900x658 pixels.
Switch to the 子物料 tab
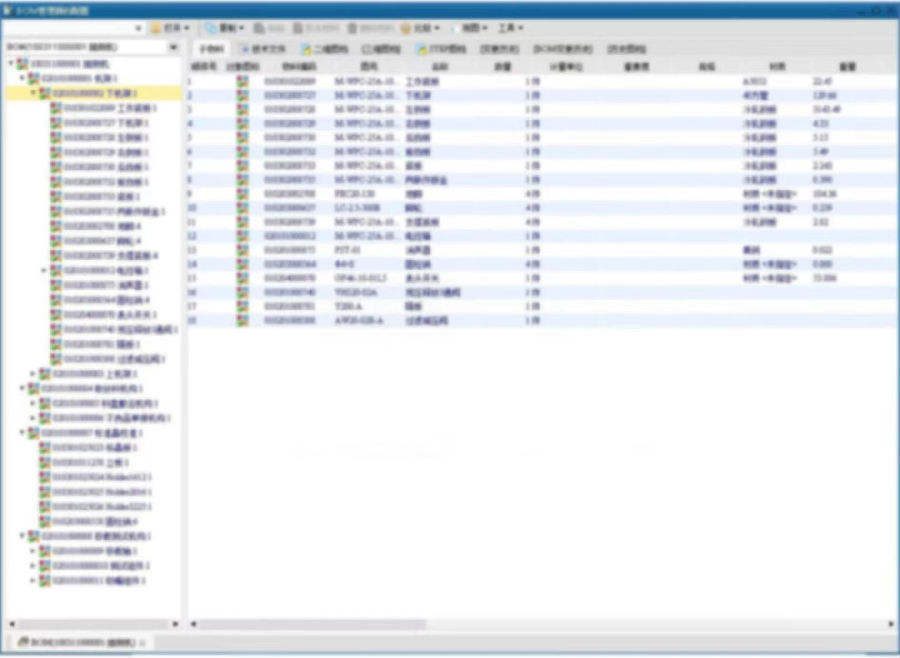tap(211, 49)
